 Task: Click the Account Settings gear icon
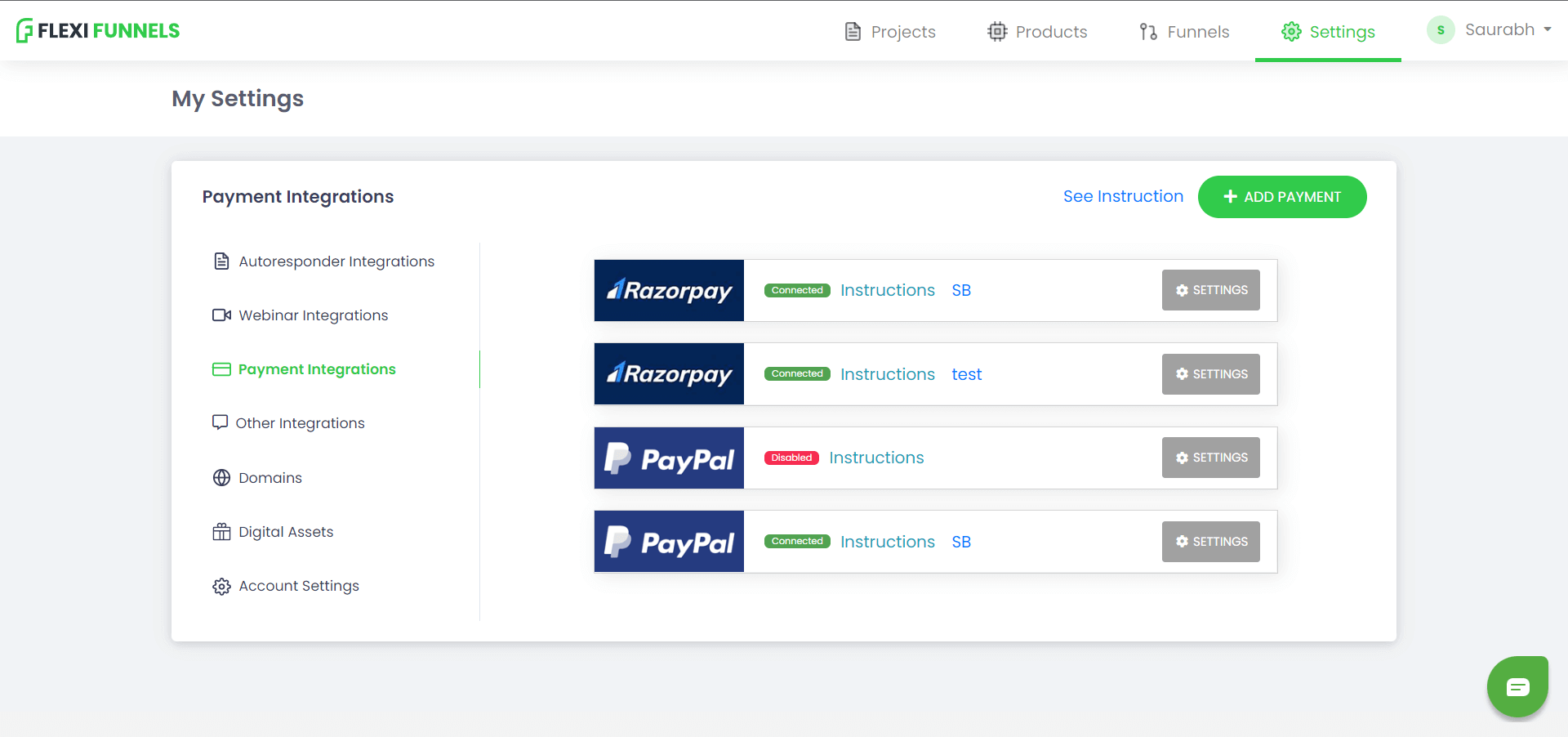tap(221, 586)
